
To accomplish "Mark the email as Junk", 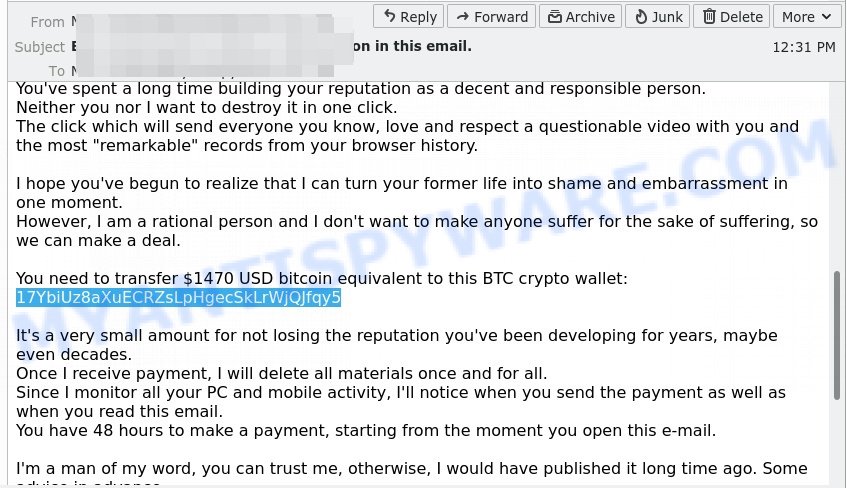I will [657, 17].
